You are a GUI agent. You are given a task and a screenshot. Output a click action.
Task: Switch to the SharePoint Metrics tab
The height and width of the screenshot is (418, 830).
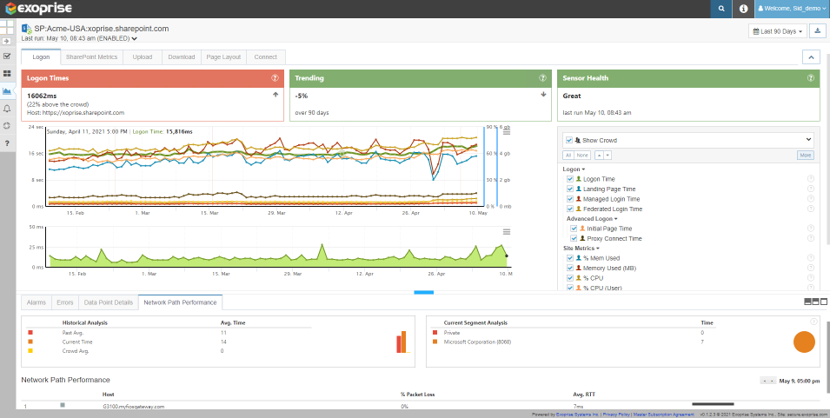pyautogui.click(x=92, y=57)
